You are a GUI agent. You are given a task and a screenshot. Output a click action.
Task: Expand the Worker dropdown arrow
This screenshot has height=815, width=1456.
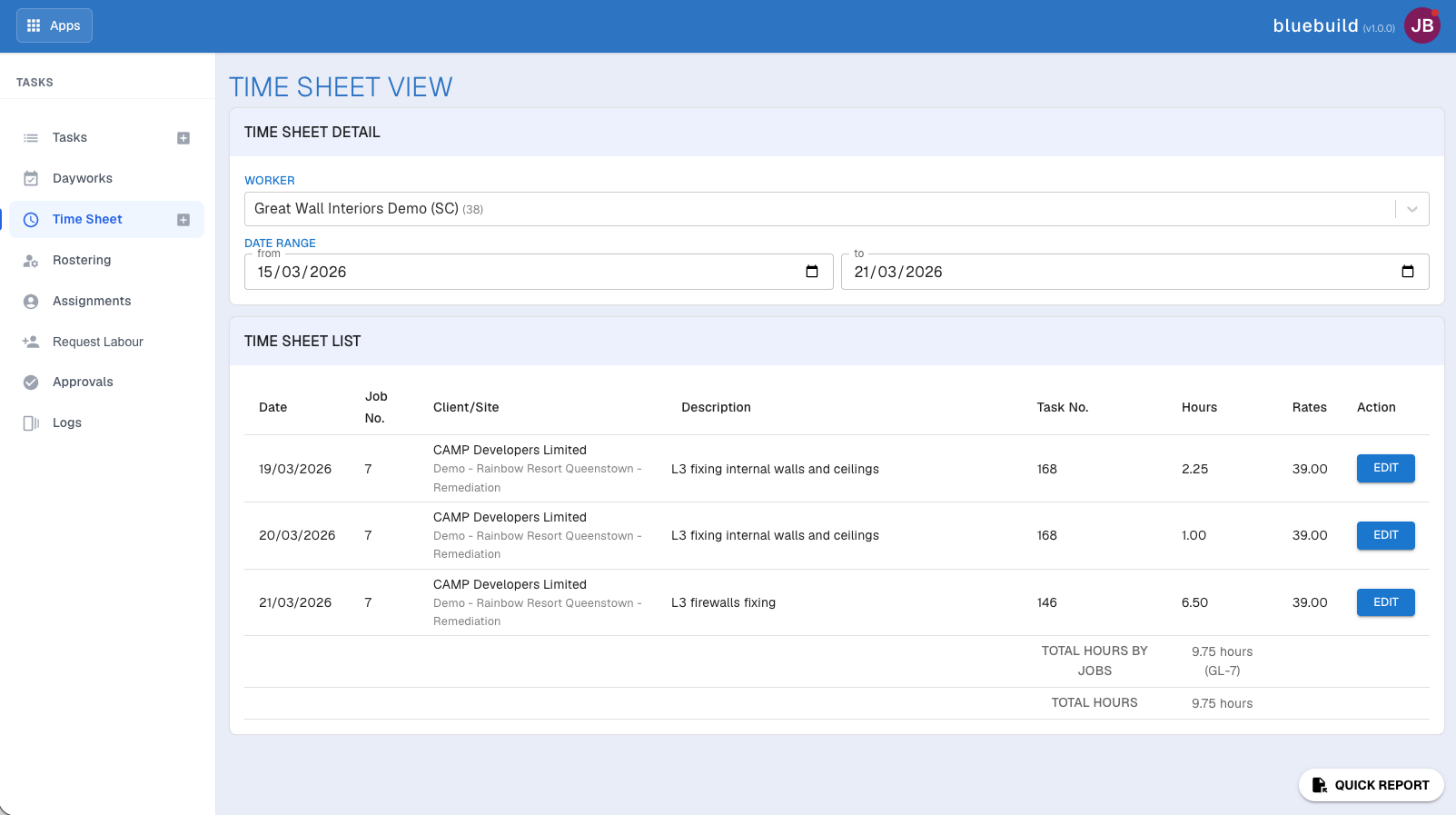1412,209
